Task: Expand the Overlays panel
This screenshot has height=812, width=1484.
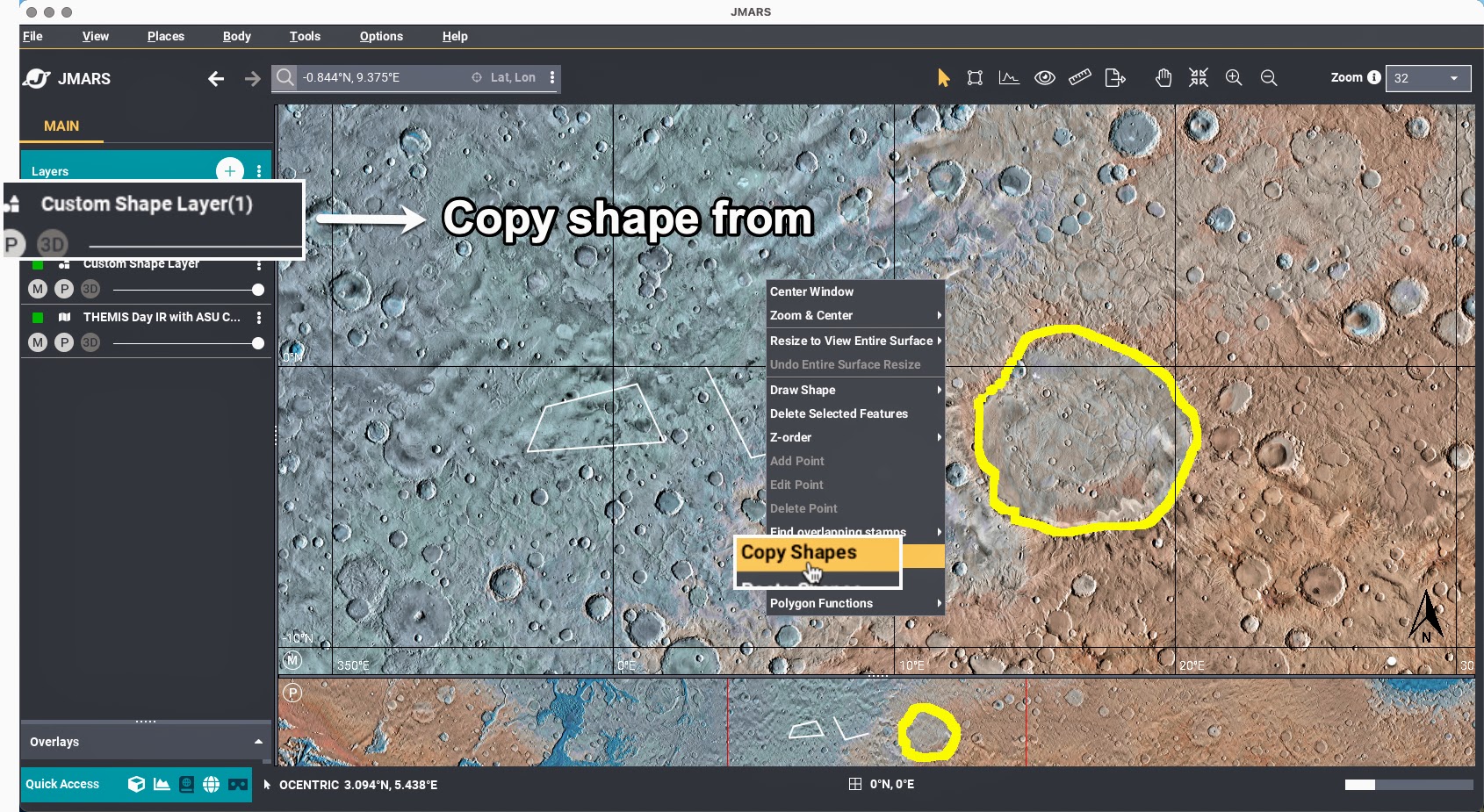Action: (258, 742)
